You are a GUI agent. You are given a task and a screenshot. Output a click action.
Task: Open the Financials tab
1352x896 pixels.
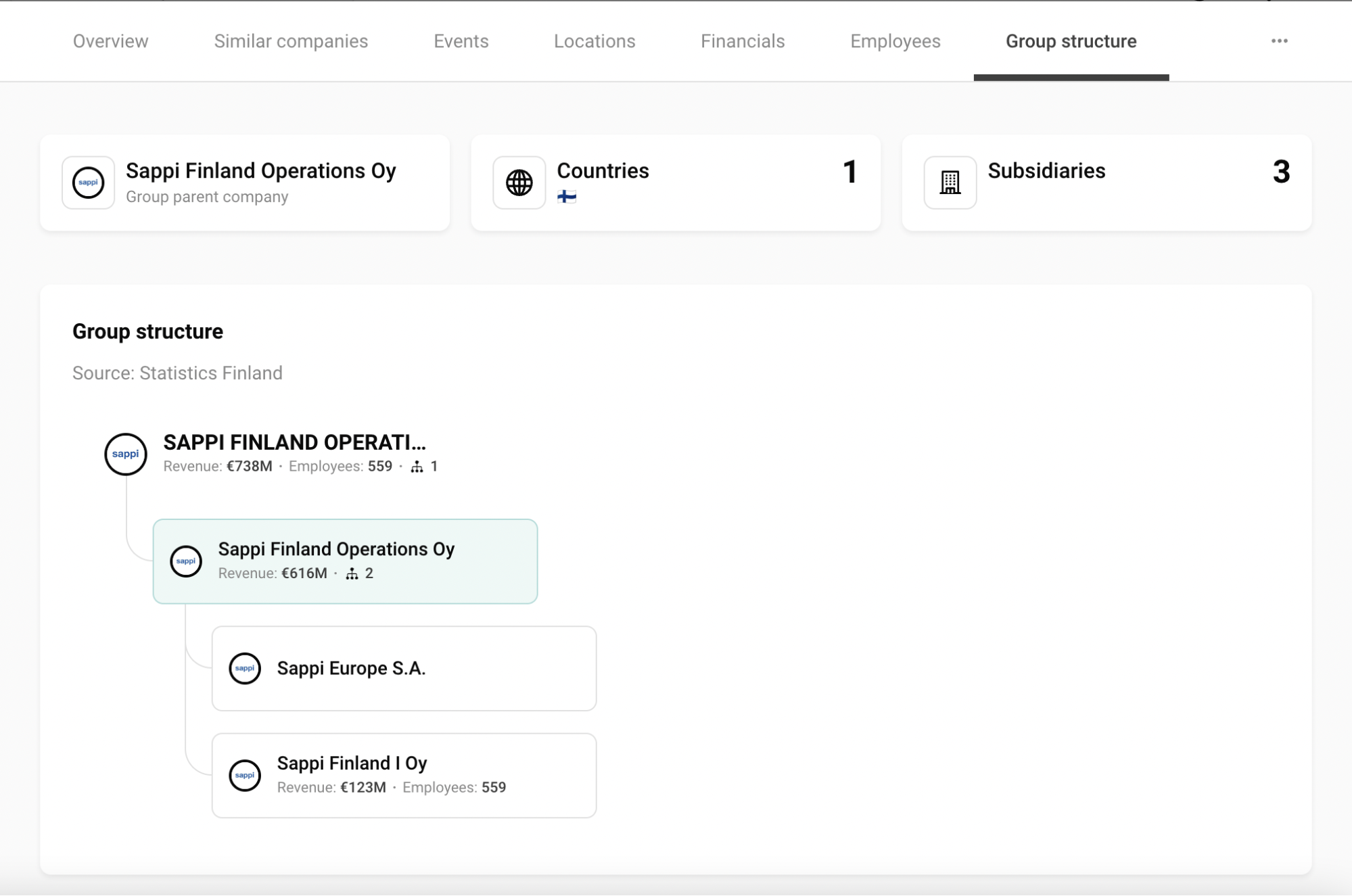(742, 41)
